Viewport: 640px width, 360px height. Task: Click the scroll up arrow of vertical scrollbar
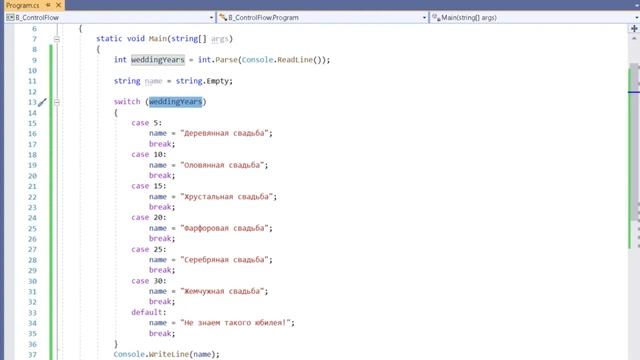(634, 39)
